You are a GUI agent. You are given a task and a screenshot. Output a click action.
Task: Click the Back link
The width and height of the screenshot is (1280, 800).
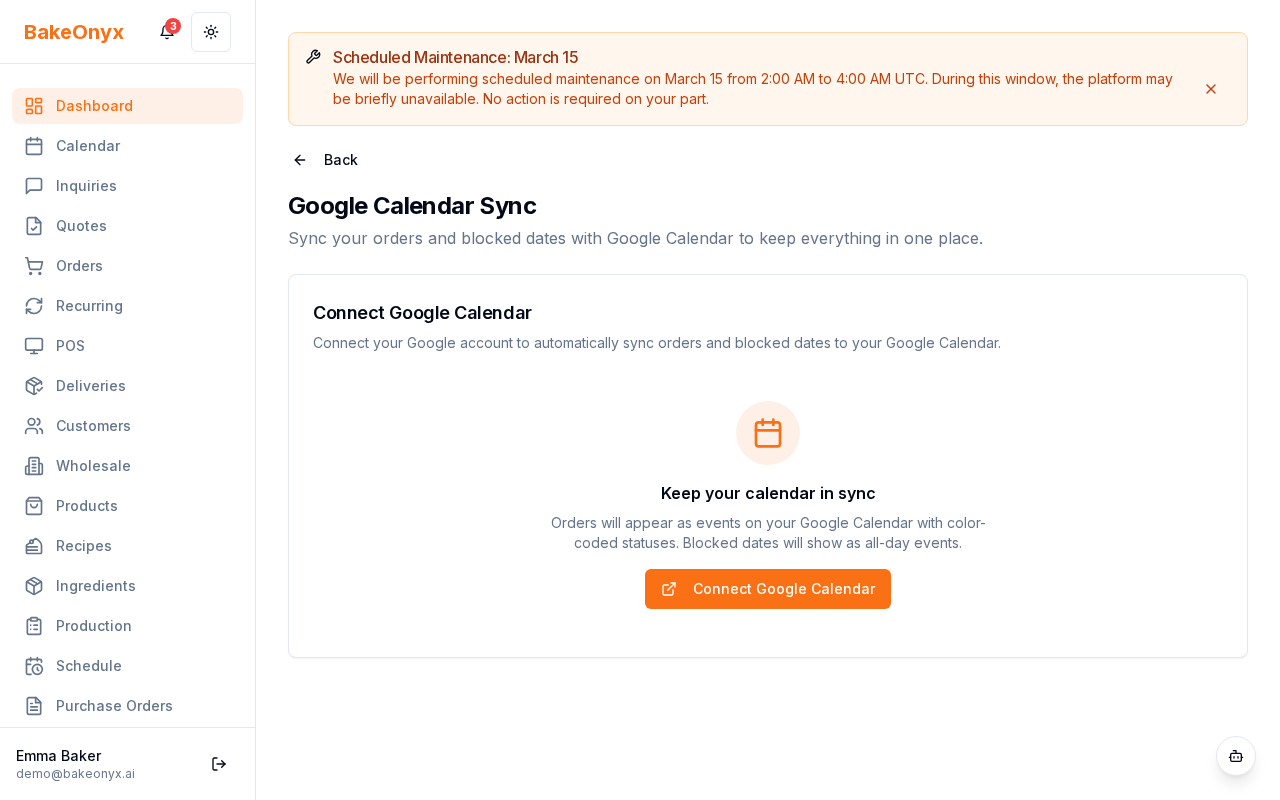pos(340,160)
